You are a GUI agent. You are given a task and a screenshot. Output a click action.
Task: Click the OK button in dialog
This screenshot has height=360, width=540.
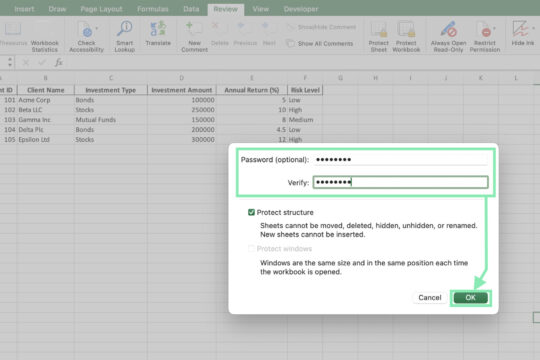[x=470, y=298]
